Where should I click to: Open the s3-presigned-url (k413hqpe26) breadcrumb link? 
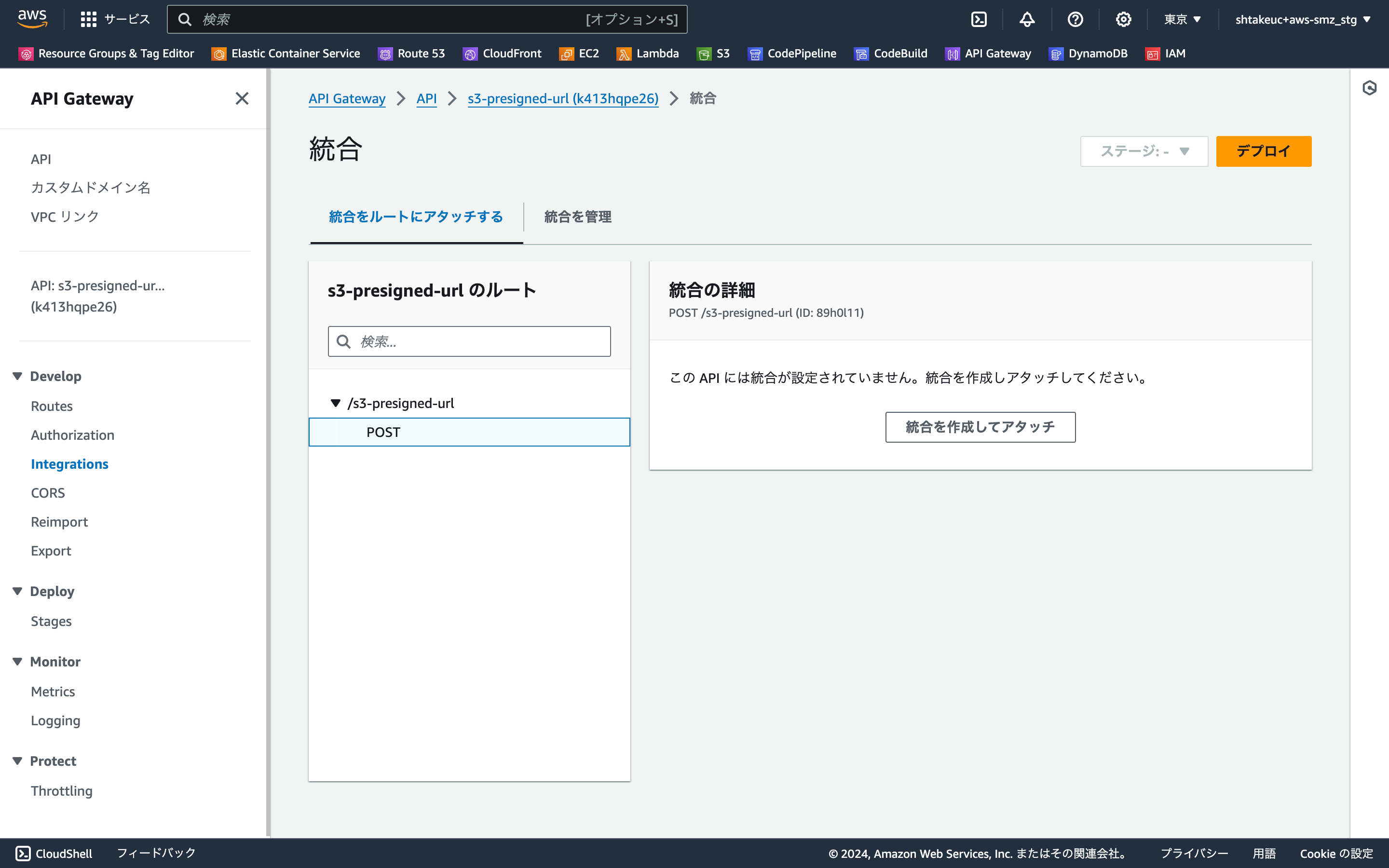pyautogui.click(x=562, y=98)
